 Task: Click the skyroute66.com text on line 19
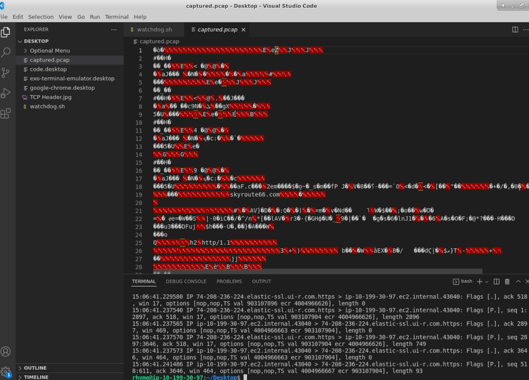pos(255,195)
